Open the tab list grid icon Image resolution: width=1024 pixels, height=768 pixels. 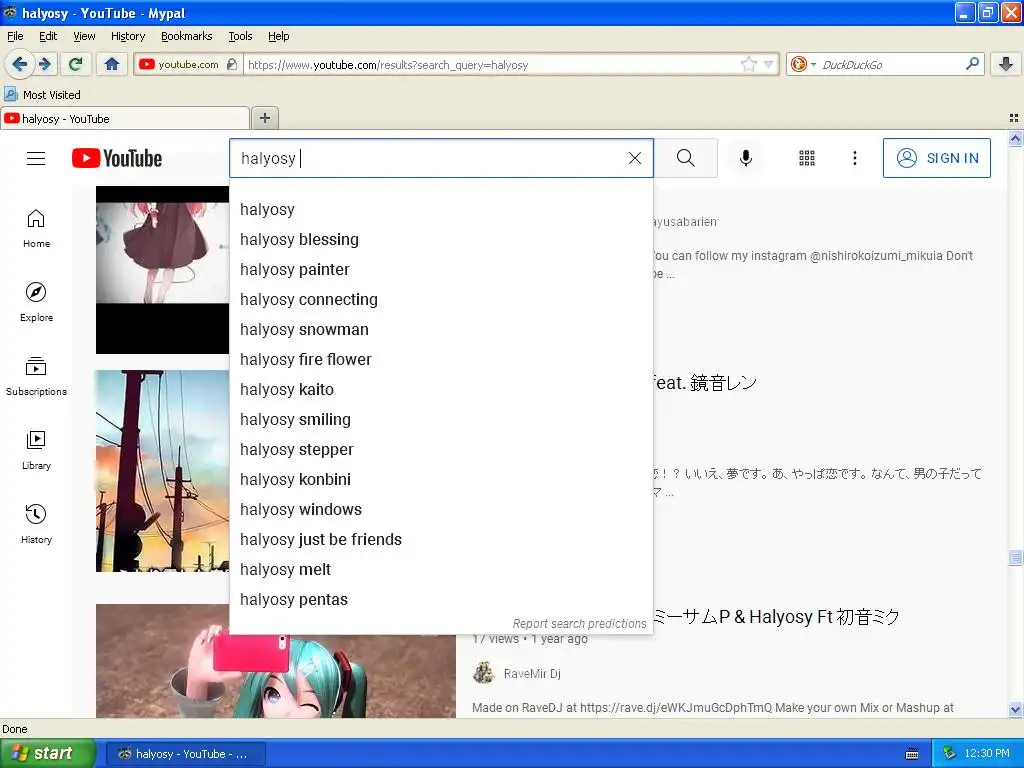tap(1014, 118)
